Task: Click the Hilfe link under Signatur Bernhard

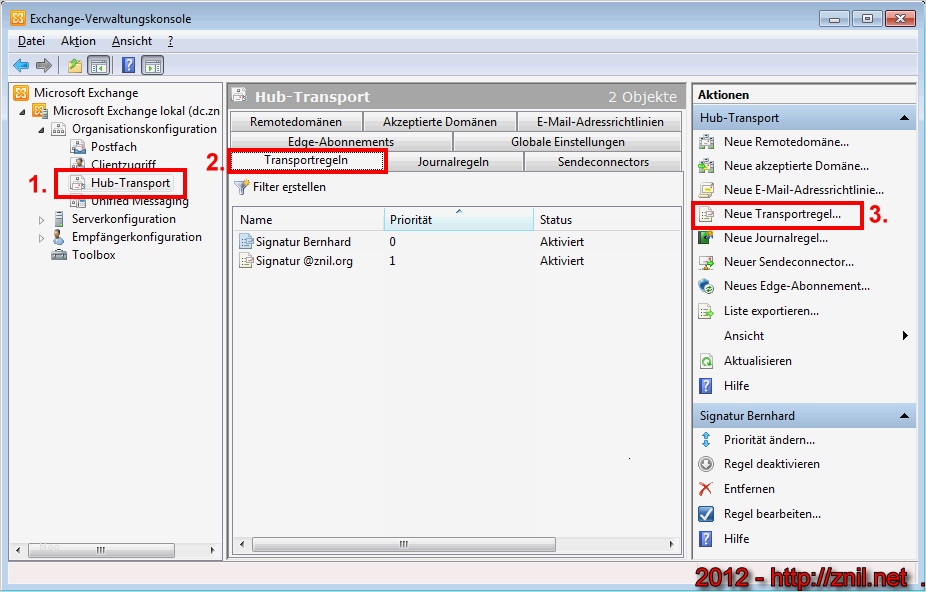Action: [736, 539]
